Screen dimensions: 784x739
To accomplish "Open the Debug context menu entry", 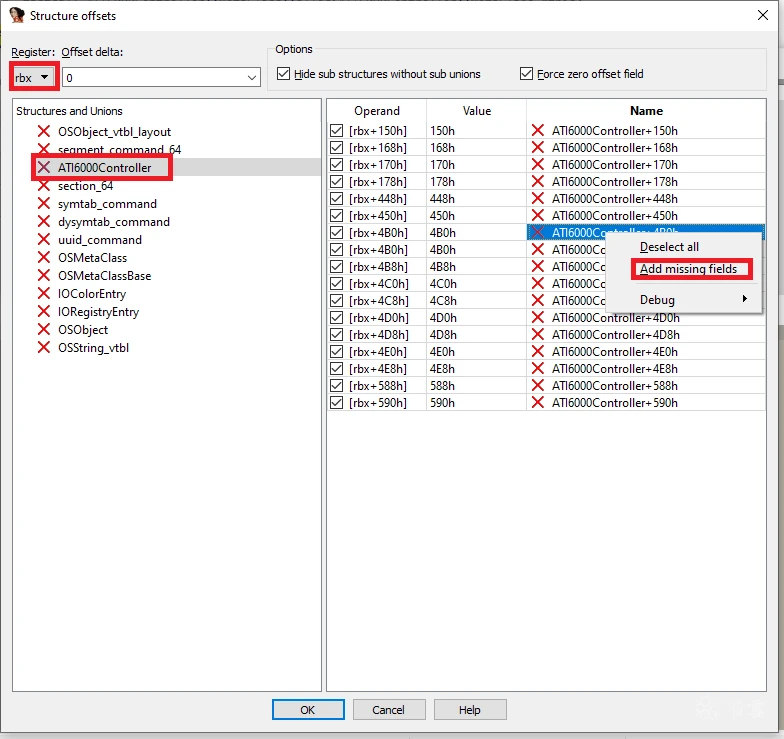I will [657, 300].
